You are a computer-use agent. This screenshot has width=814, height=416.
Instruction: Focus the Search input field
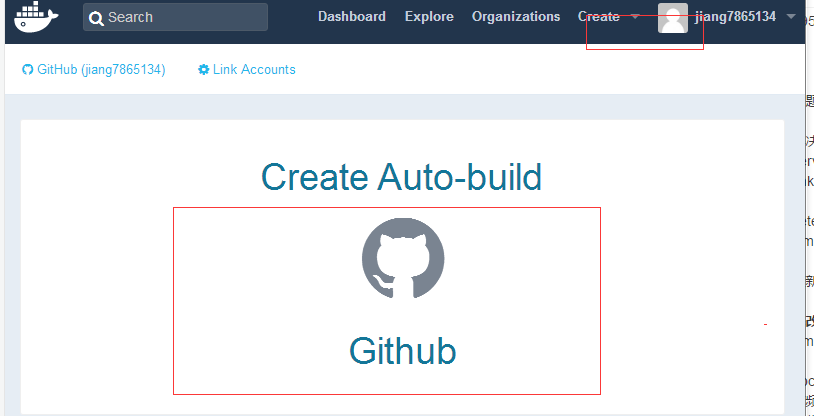click(175, 17)
